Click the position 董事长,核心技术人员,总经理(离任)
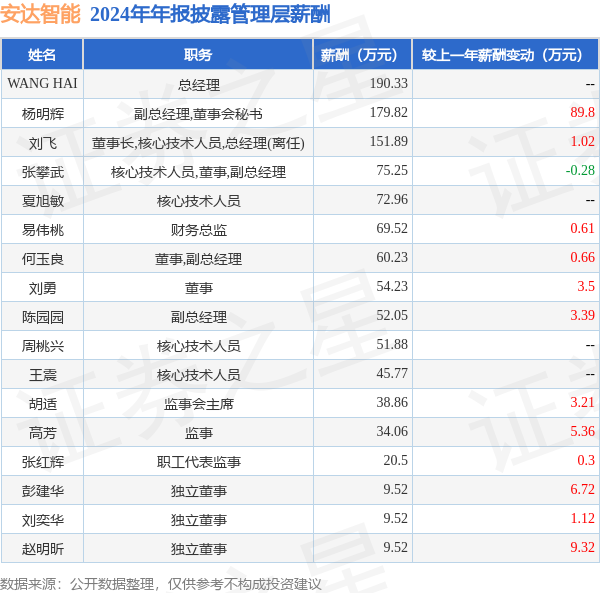The height and width of the screenshot is (593, 600). pos(198,143)
